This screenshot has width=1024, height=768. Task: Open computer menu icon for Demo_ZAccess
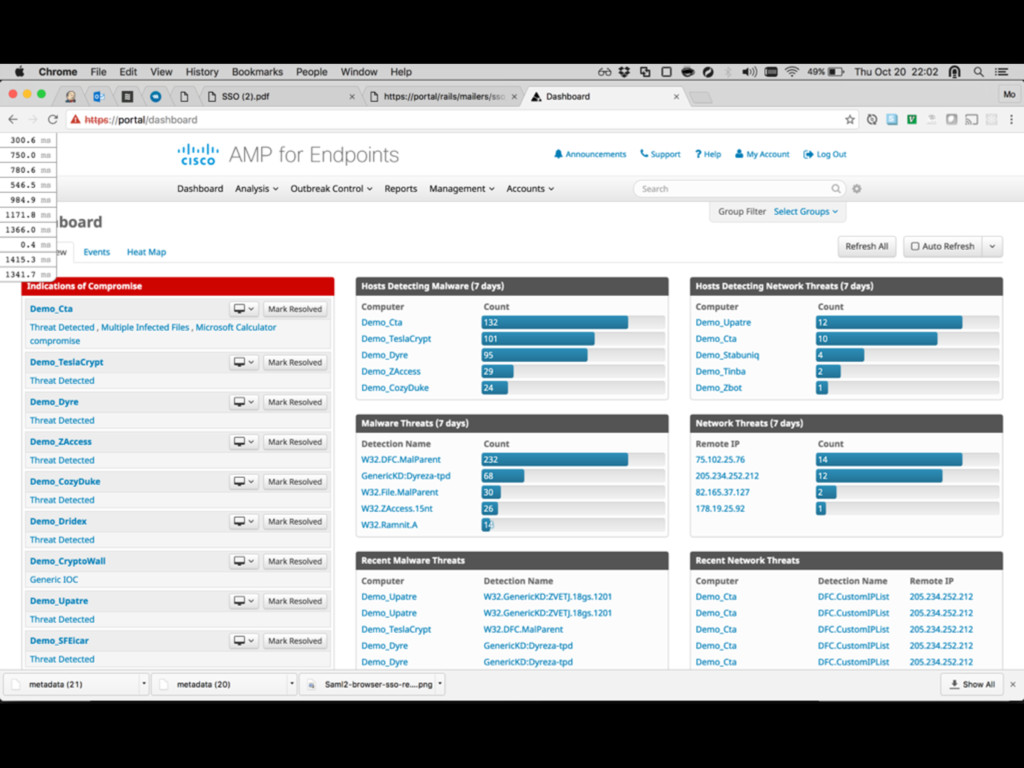[x=244, y=441]
